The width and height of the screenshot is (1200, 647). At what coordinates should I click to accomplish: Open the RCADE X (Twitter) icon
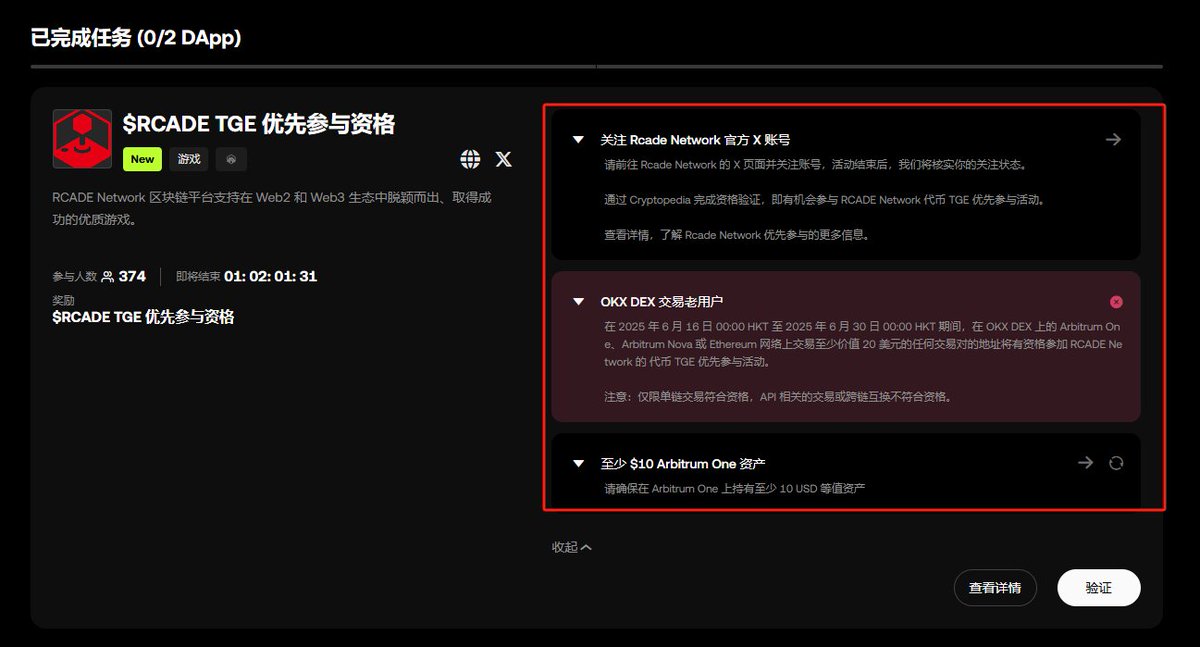tap(504, 159)
